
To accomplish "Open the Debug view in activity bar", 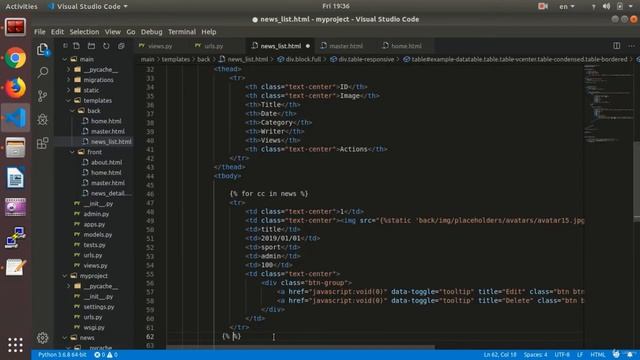I will coord(42,119).
